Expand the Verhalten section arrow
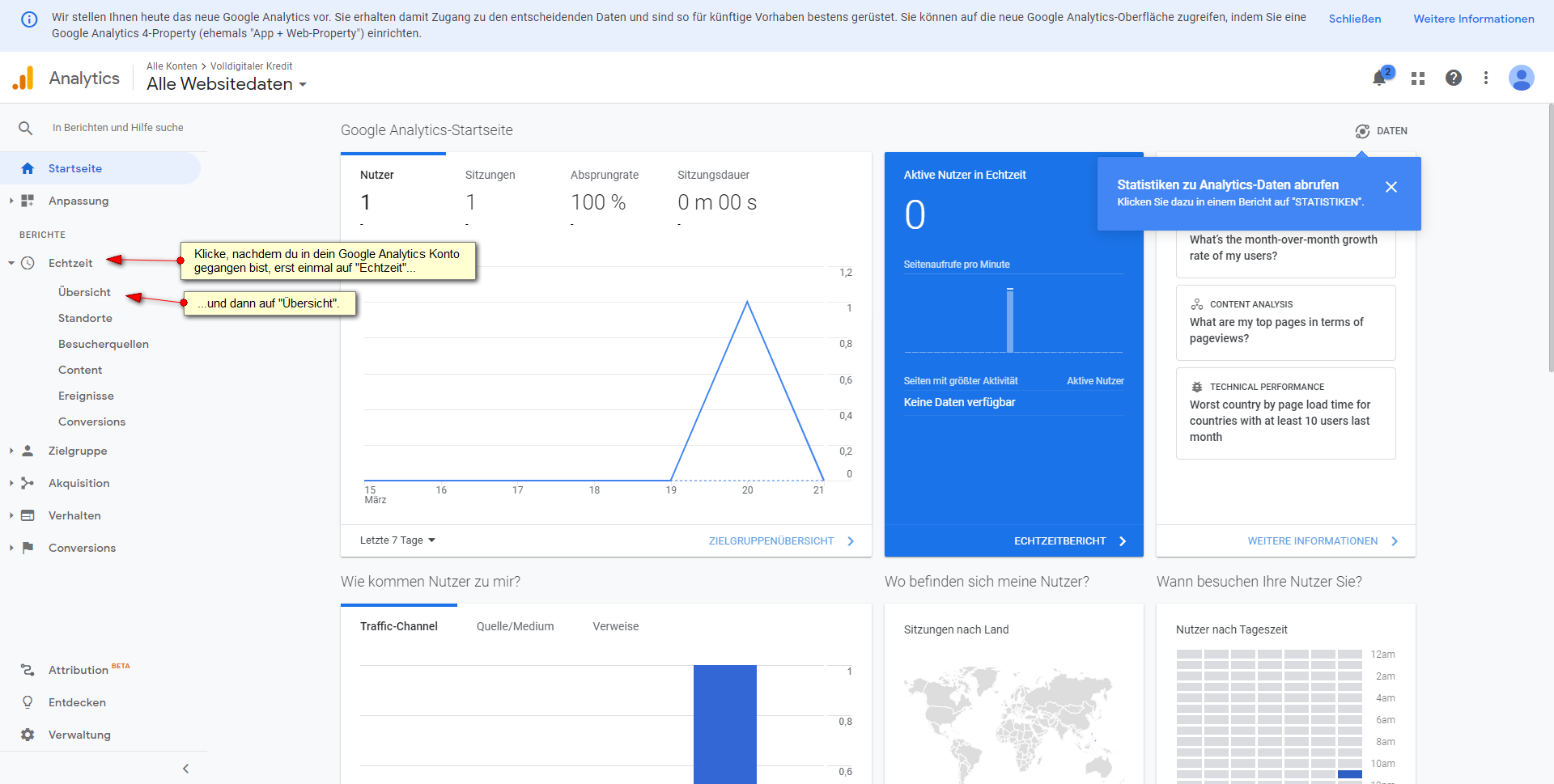The height and width of the screenshot is (784, 1554). tap(11, 515)
